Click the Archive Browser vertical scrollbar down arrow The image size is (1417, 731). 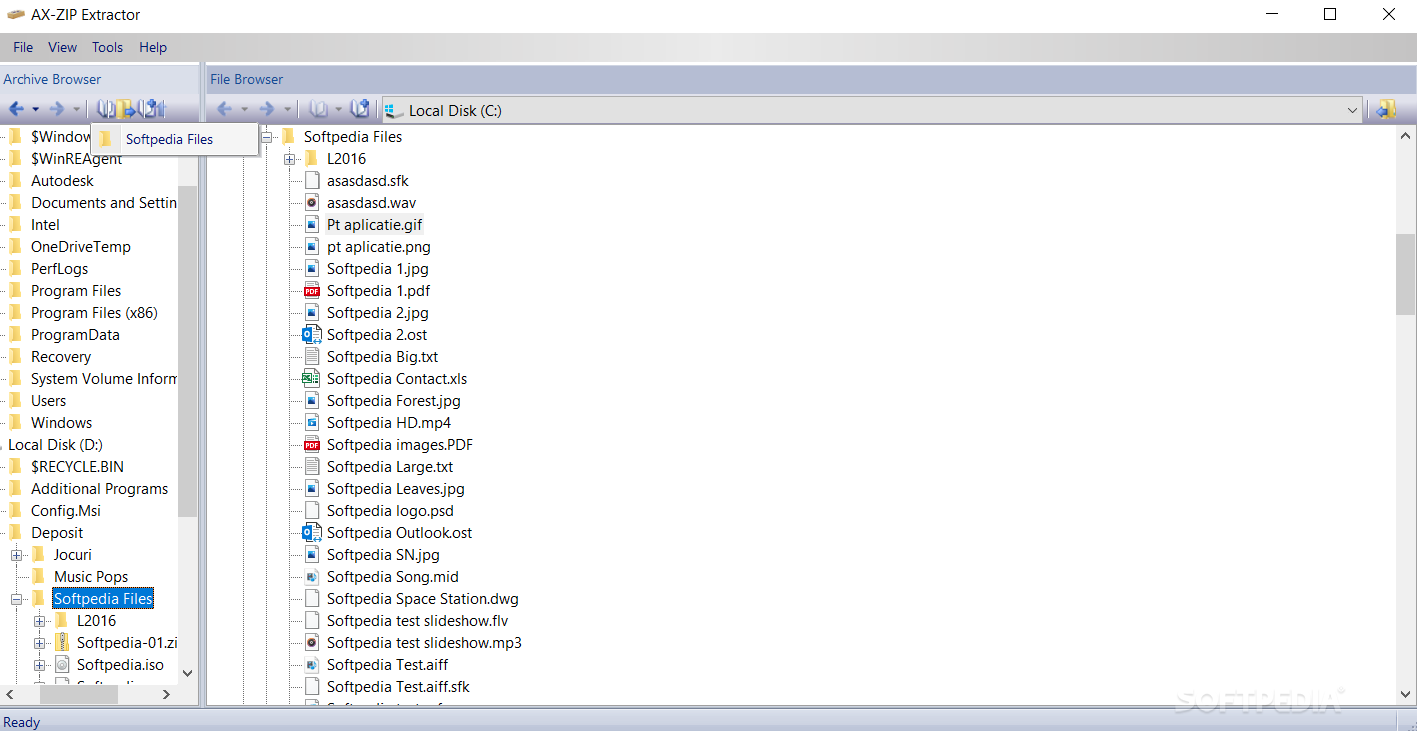(x=187, y=674)
